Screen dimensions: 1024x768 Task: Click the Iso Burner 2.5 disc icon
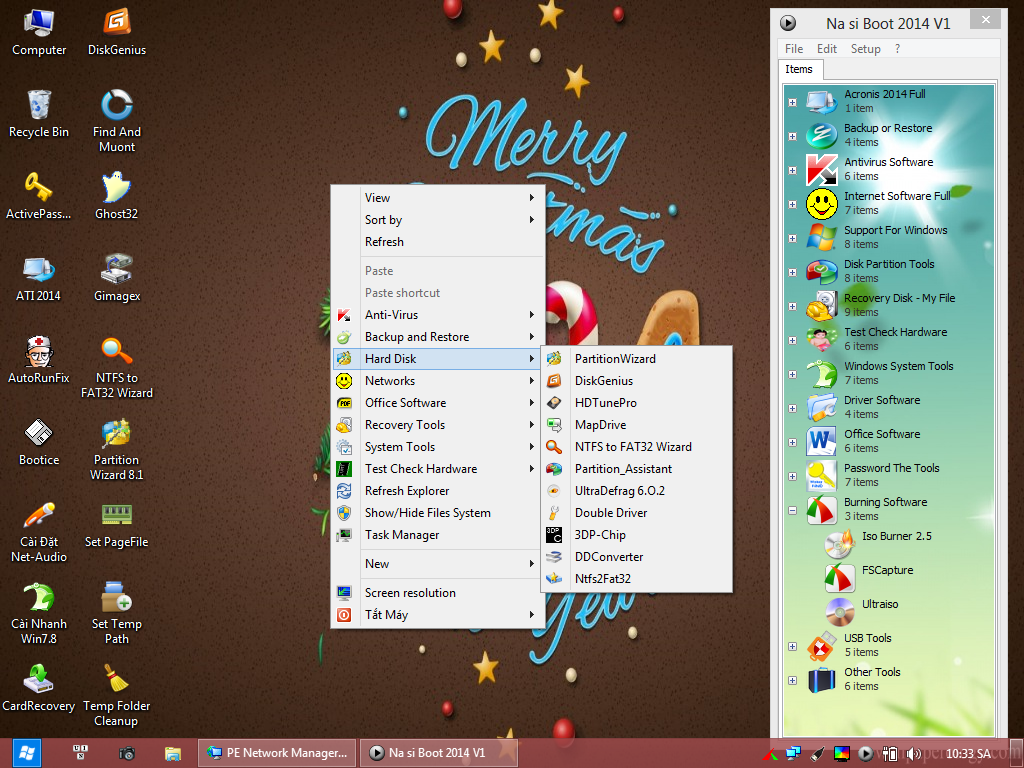pyautogui.click(x=839, y=543)
